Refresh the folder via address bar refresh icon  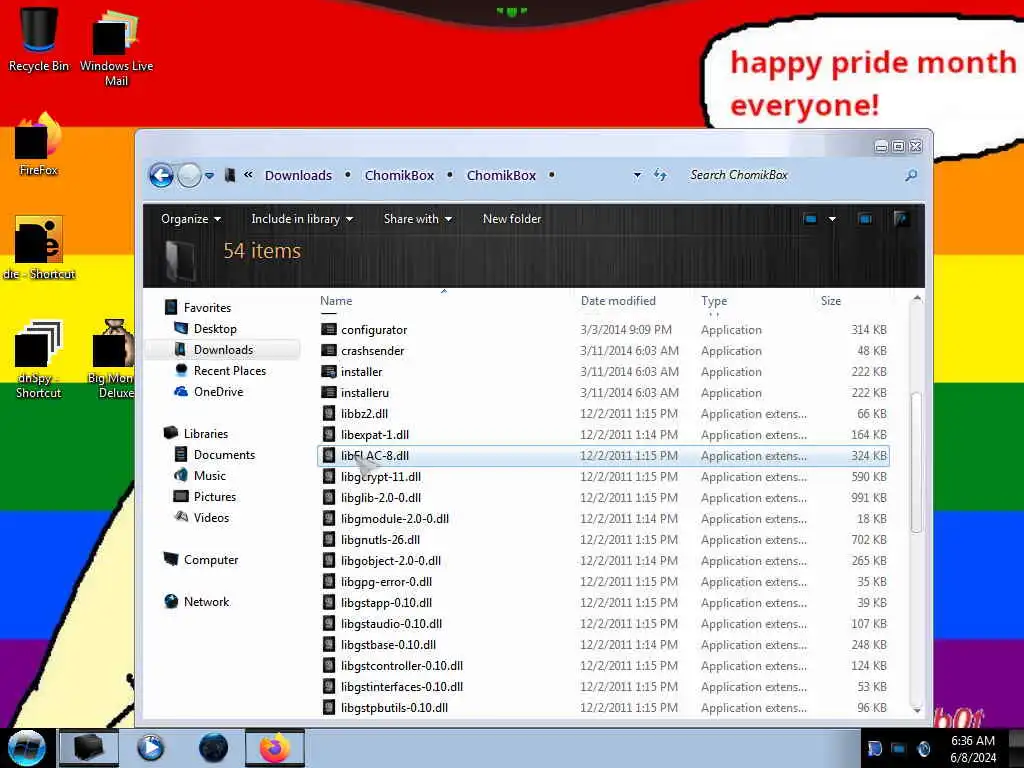click(660, 175)
